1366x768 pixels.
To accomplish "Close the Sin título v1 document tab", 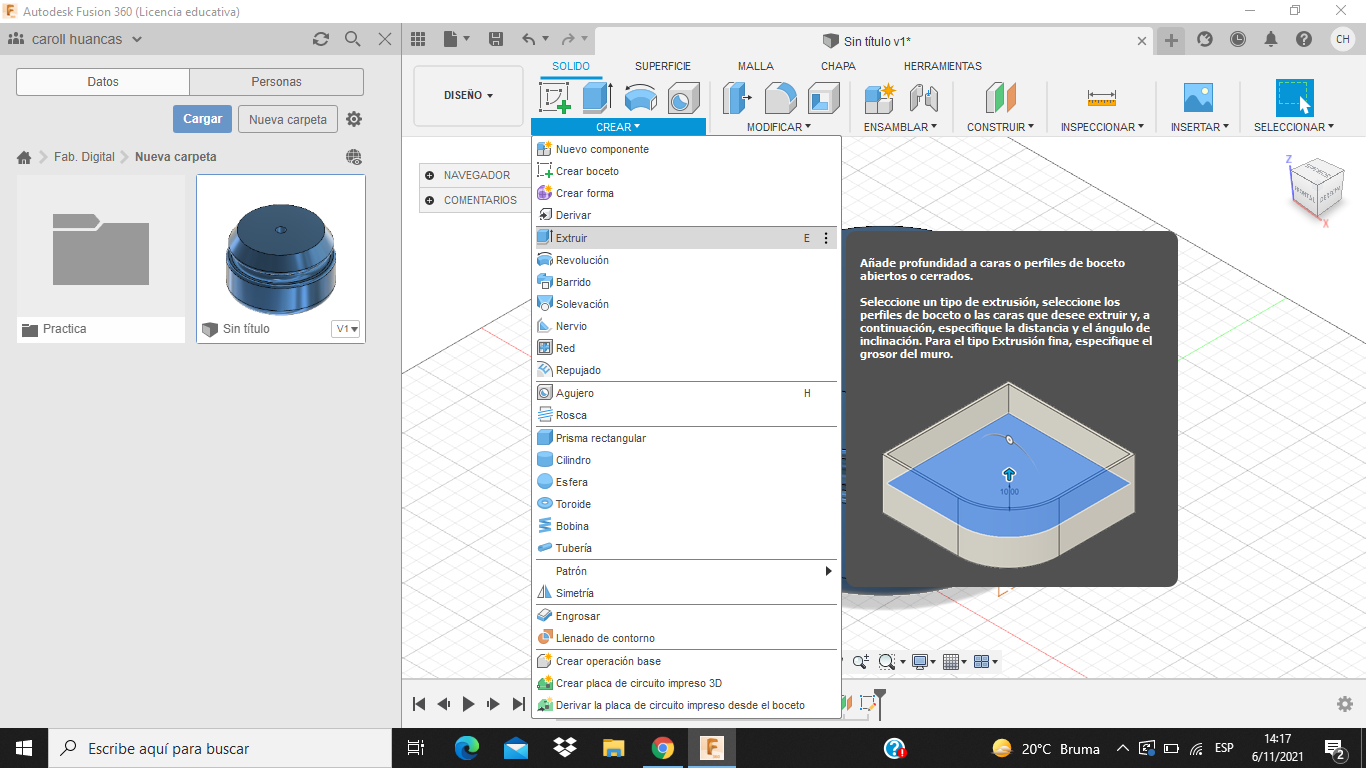I will click(x=1143, y=41).
